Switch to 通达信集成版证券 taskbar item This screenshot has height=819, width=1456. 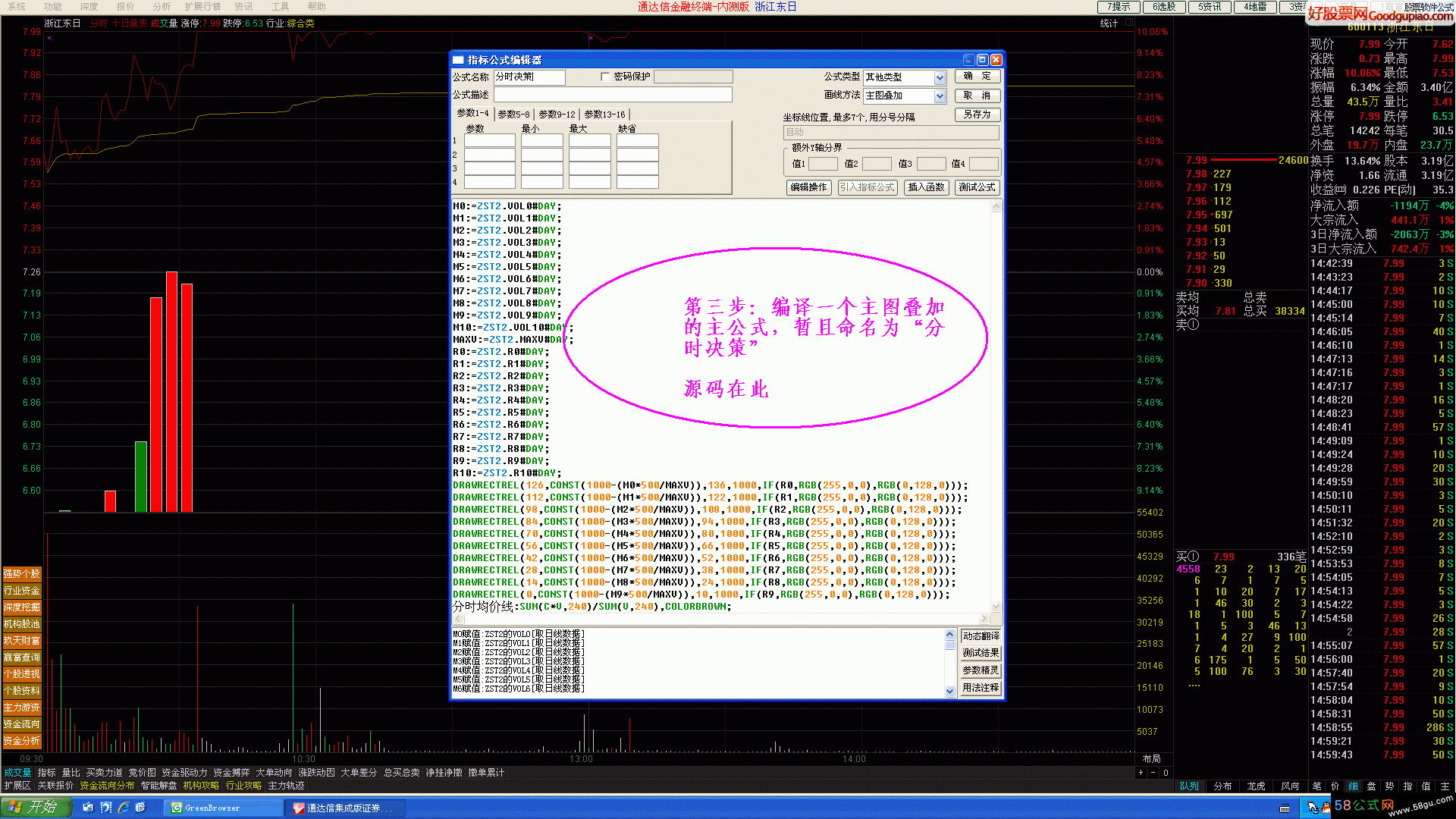click(x=346, y=808)
